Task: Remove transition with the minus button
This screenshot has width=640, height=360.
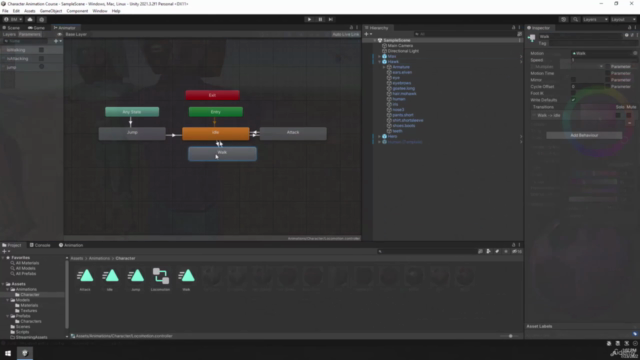Action: tap(629, 123)
